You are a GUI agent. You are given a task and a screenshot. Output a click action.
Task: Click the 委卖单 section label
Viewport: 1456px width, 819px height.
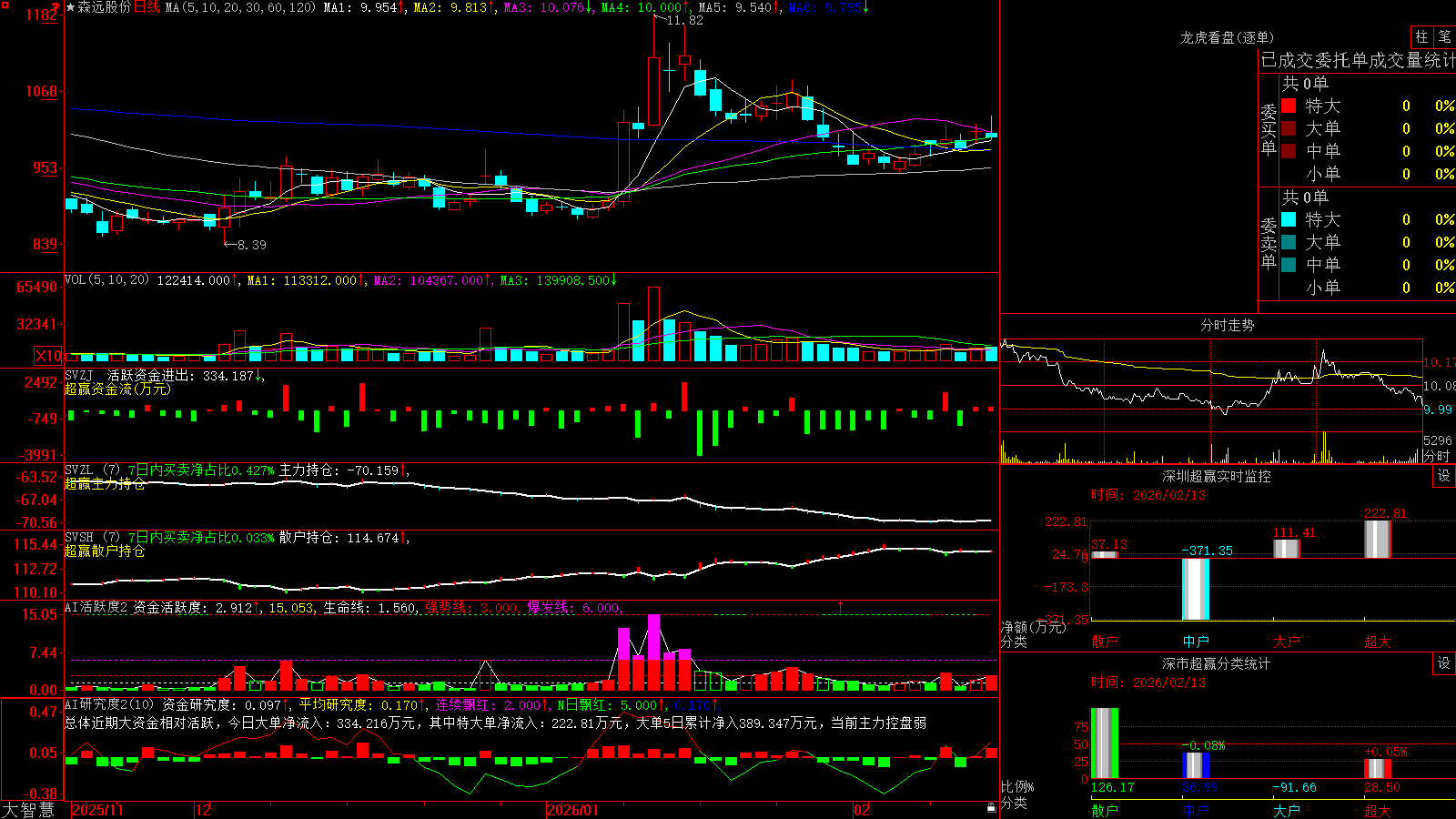point(1269,244)
